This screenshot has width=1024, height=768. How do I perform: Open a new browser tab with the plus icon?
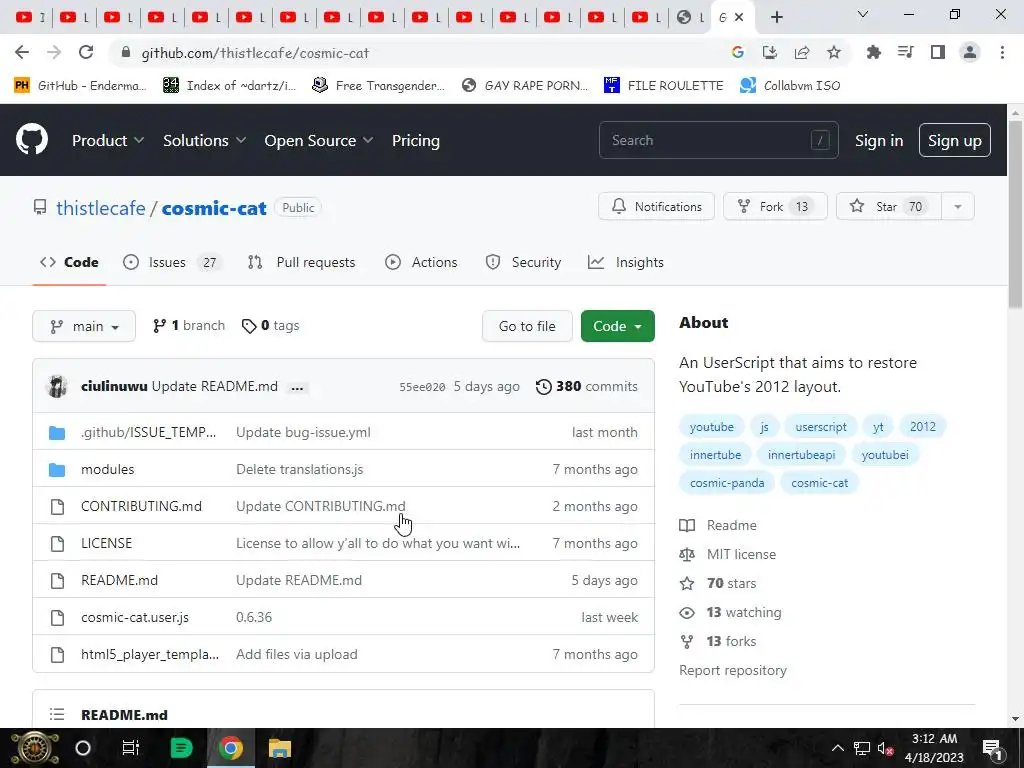coord(776,18)
